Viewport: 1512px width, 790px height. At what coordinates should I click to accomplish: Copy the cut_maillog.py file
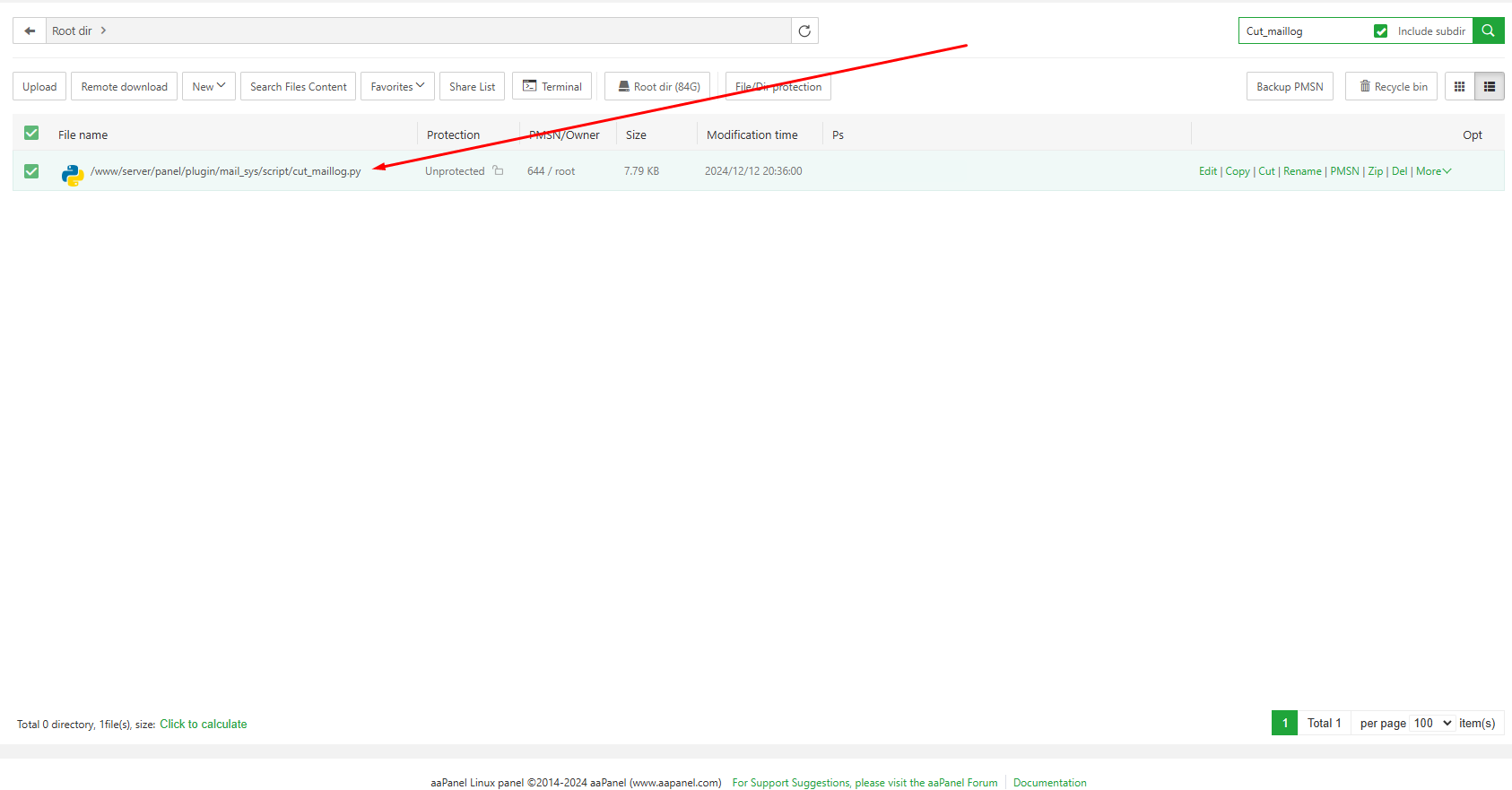(x=1238, y=171)
